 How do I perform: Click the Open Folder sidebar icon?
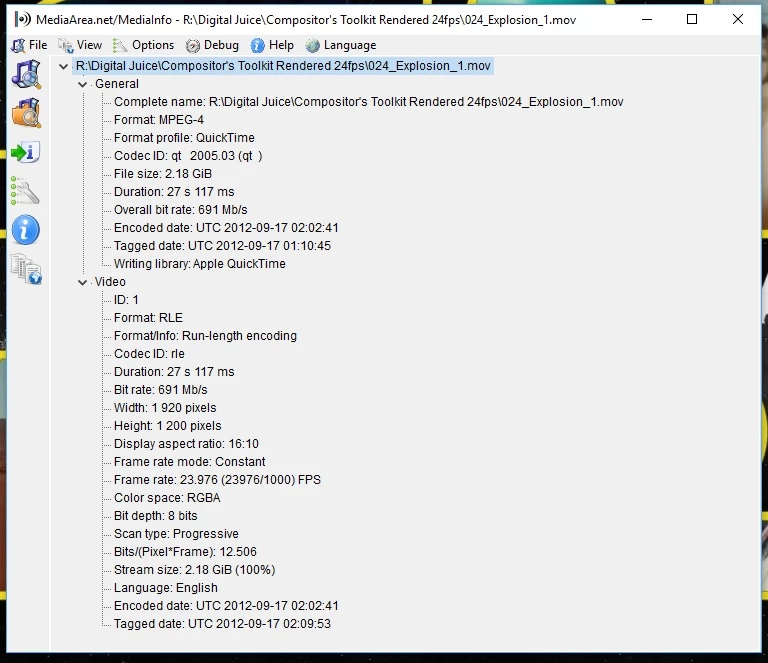tap(26, 113)
